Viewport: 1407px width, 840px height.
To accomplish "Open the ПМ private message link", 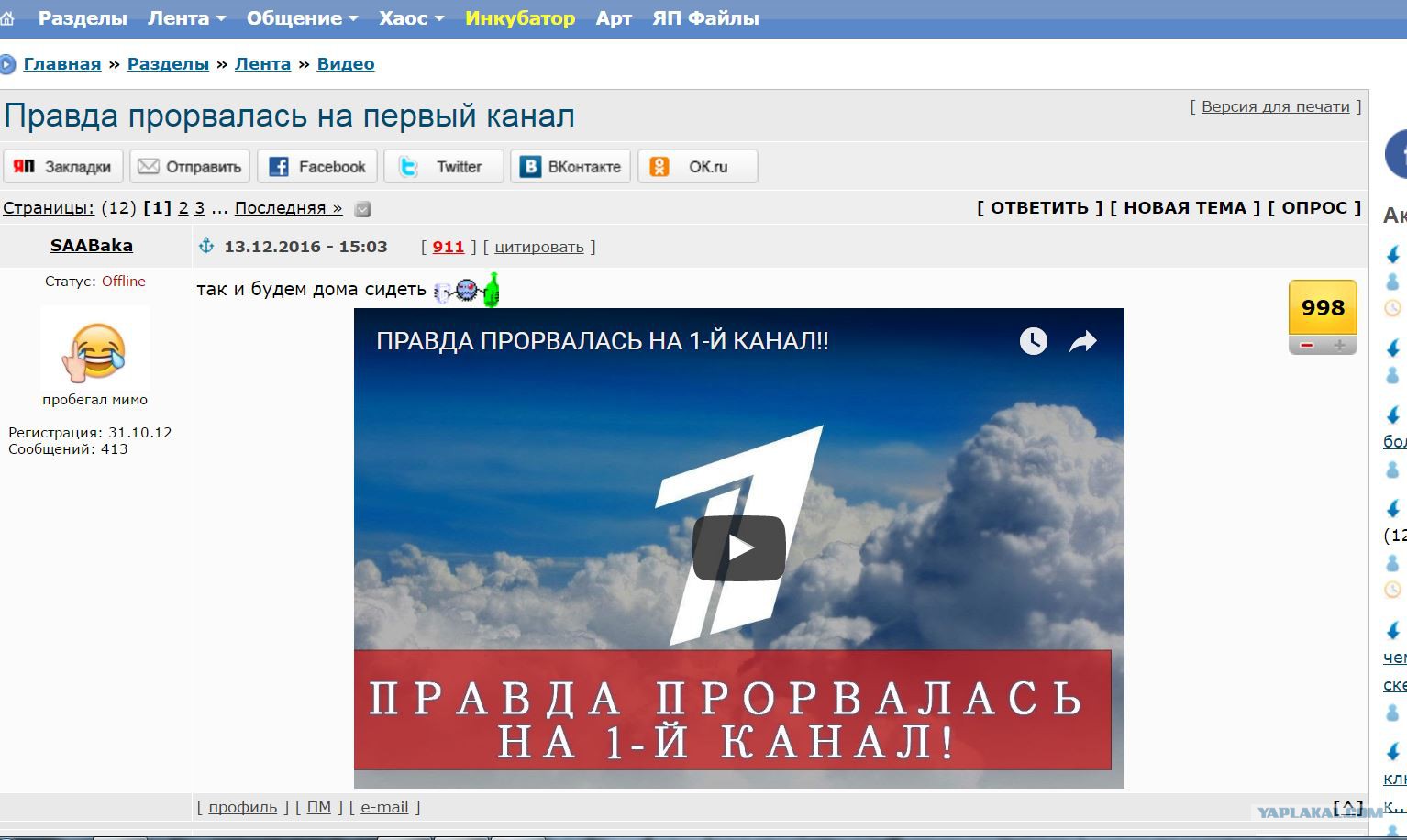I will click(x=319, y=807).
